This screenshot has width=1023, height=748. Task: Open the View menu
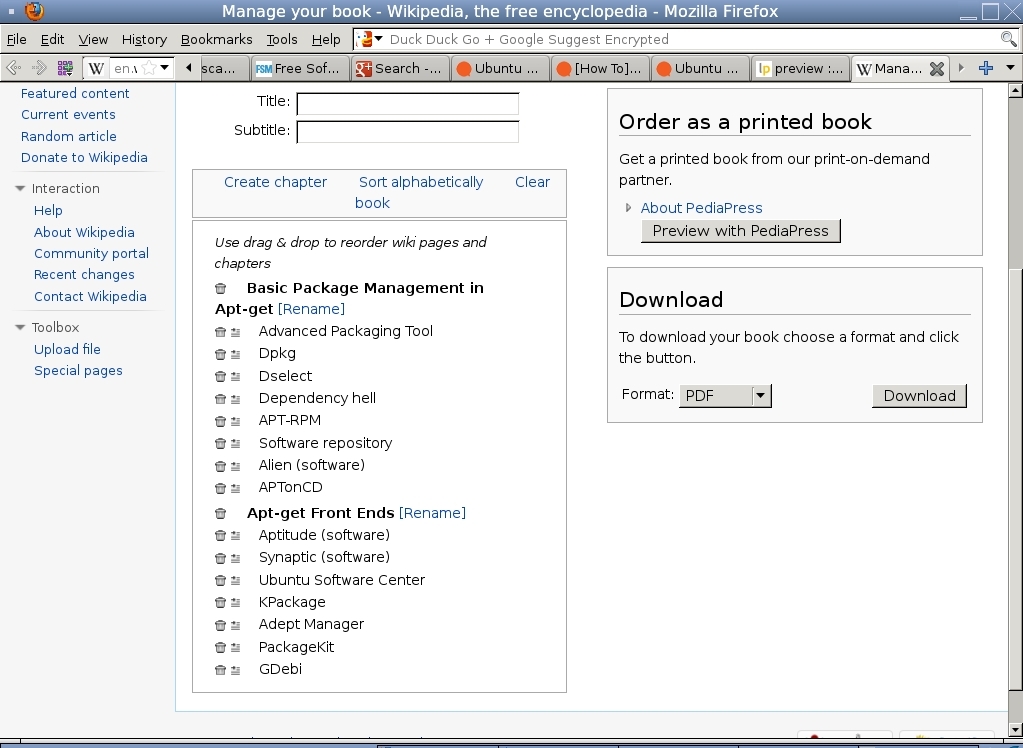click(x=93, y=40)
